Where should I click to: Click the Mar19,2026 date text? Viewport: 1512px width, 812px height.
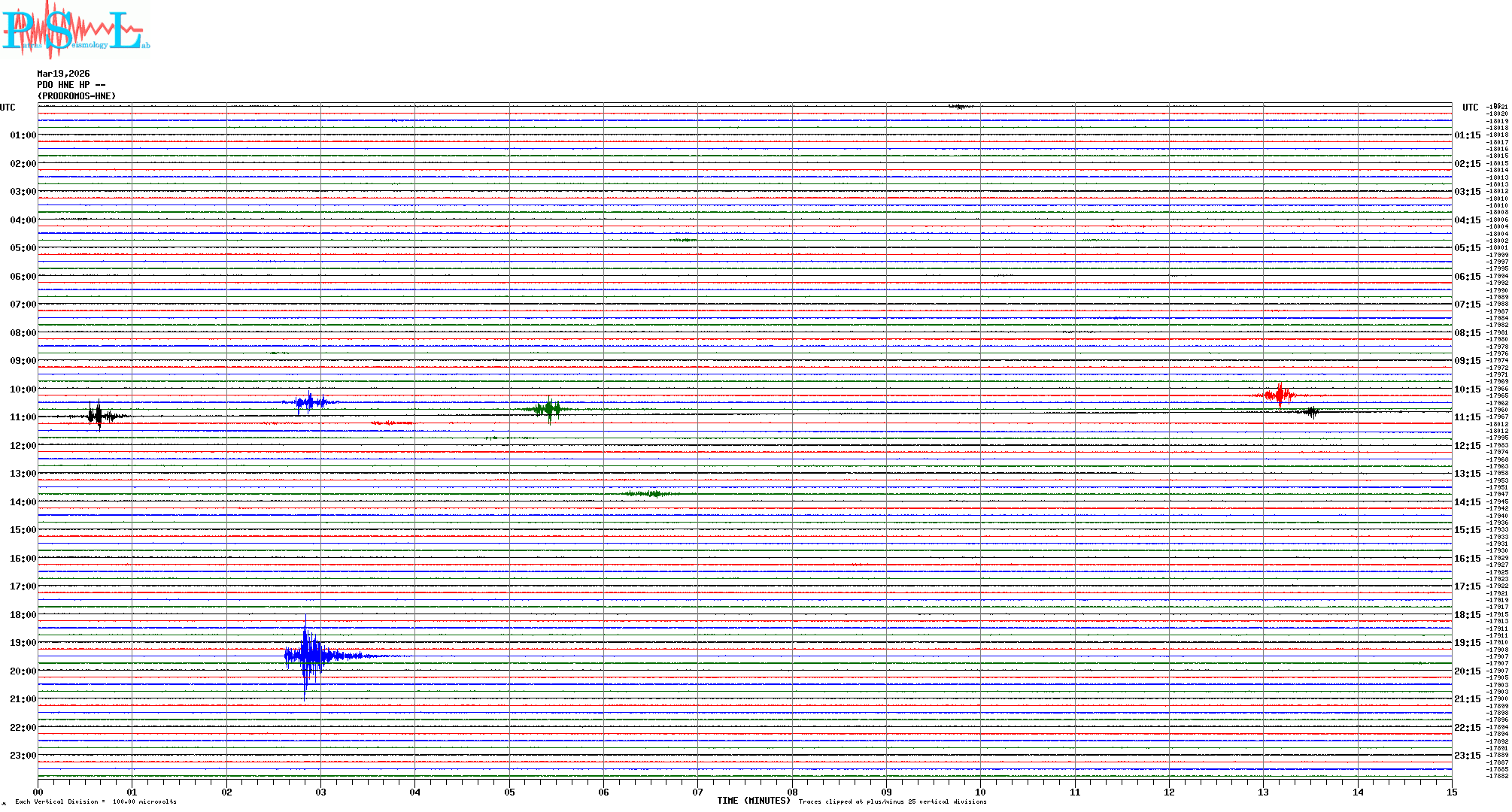coord(63,74)
